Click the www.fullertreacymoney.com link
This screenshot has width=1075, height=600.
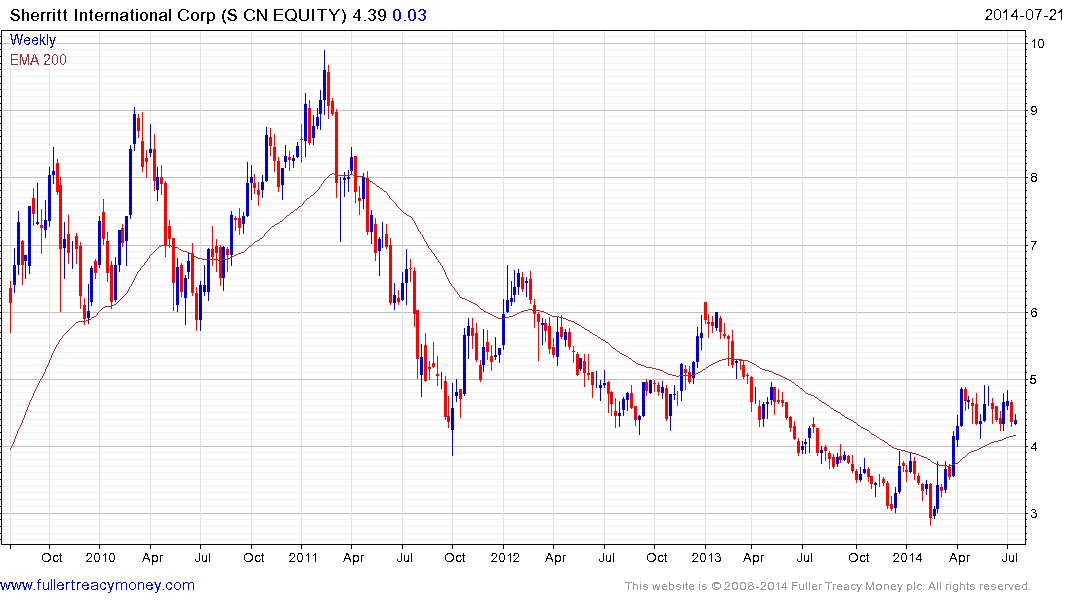click(97, 585)
